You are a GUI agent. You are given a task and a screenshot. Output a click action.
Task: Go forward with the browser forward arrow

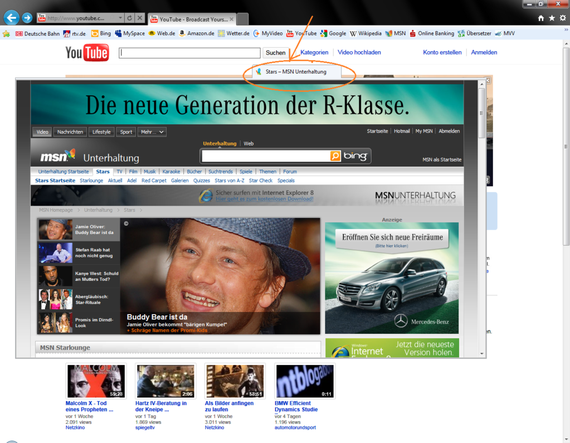pos(27,17)
